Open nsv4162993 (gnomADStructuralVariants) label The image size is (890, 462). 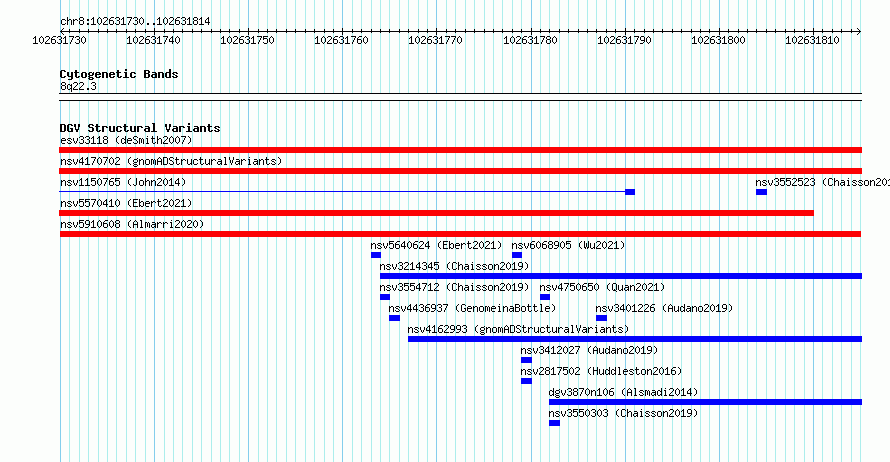[x=518, y=329]
